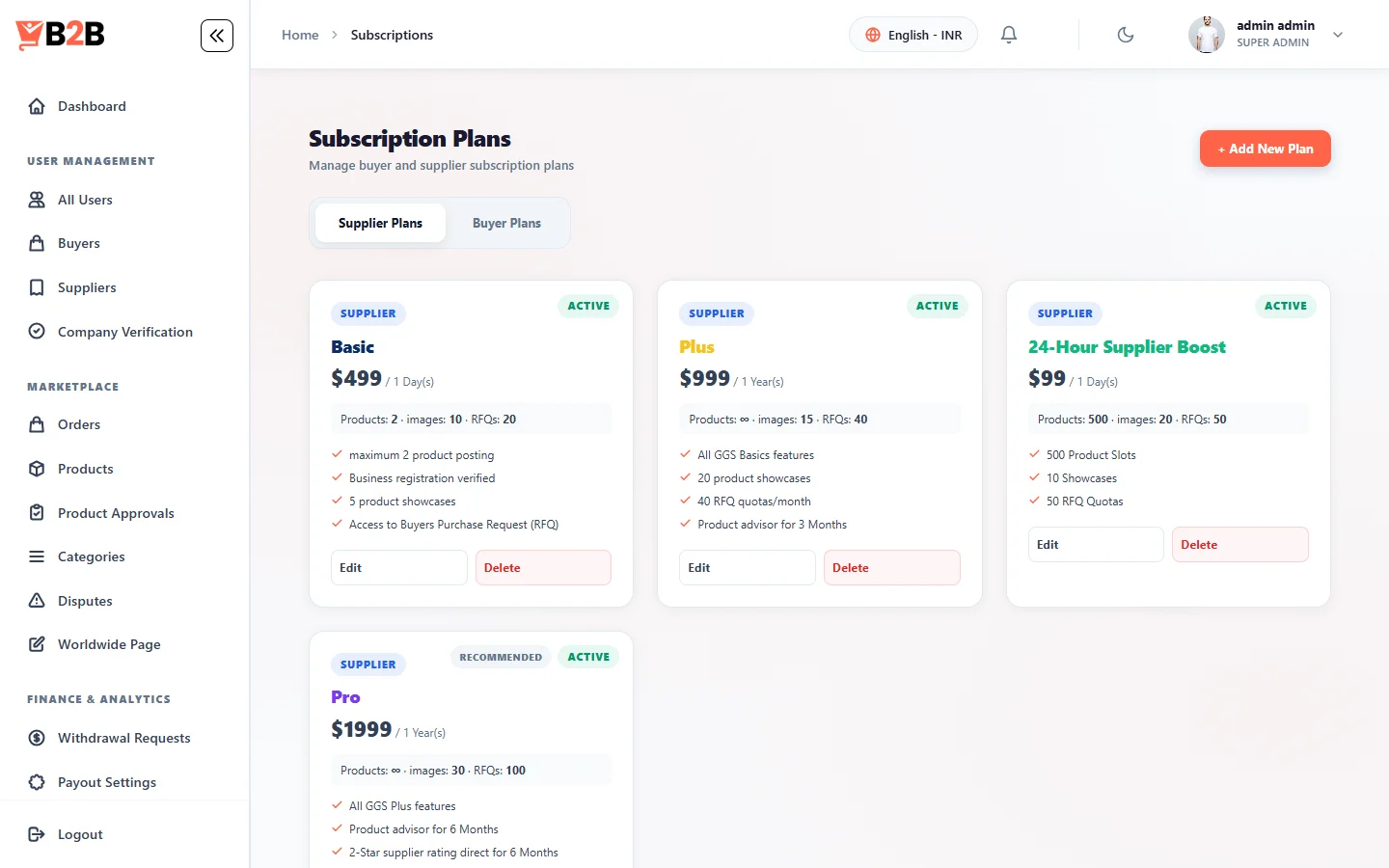Collapse the sidebar with the double-chevron button
The width and height of the screenshot is (1389, 868).
coord(217,36)
